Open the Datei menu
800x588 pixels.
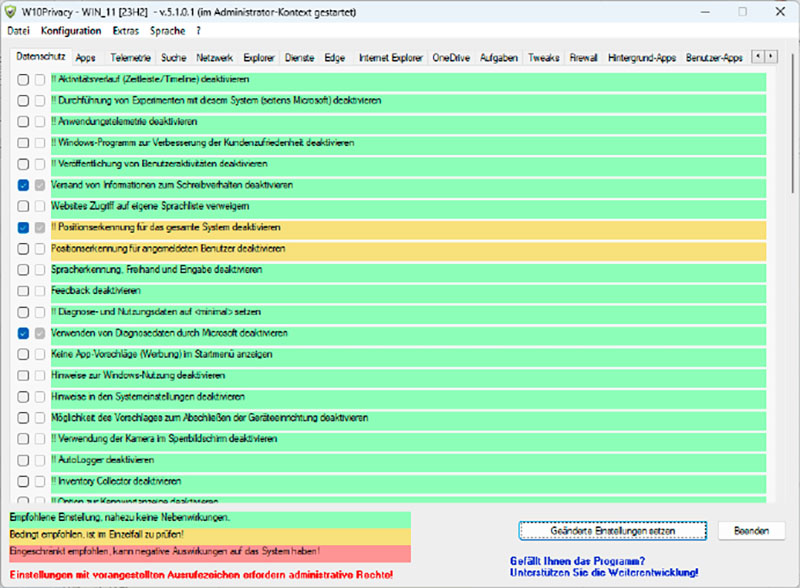pyautogui.click(x=18, y=31)
